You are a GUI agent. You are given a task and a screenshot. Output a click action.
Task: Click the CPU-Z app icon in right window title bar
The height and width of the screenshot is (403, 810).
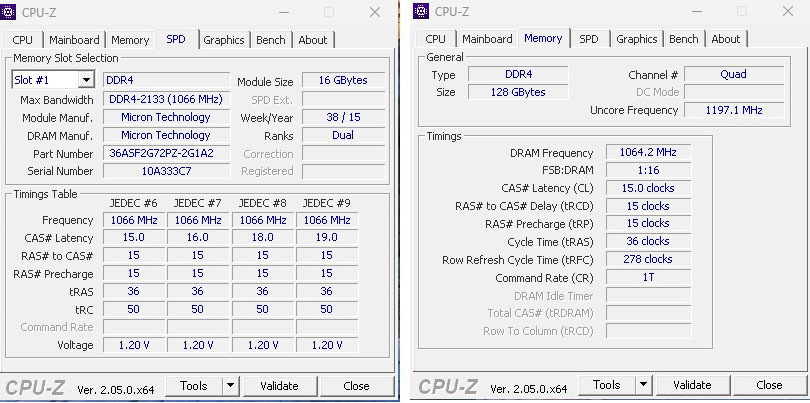(x=421, y=11)
